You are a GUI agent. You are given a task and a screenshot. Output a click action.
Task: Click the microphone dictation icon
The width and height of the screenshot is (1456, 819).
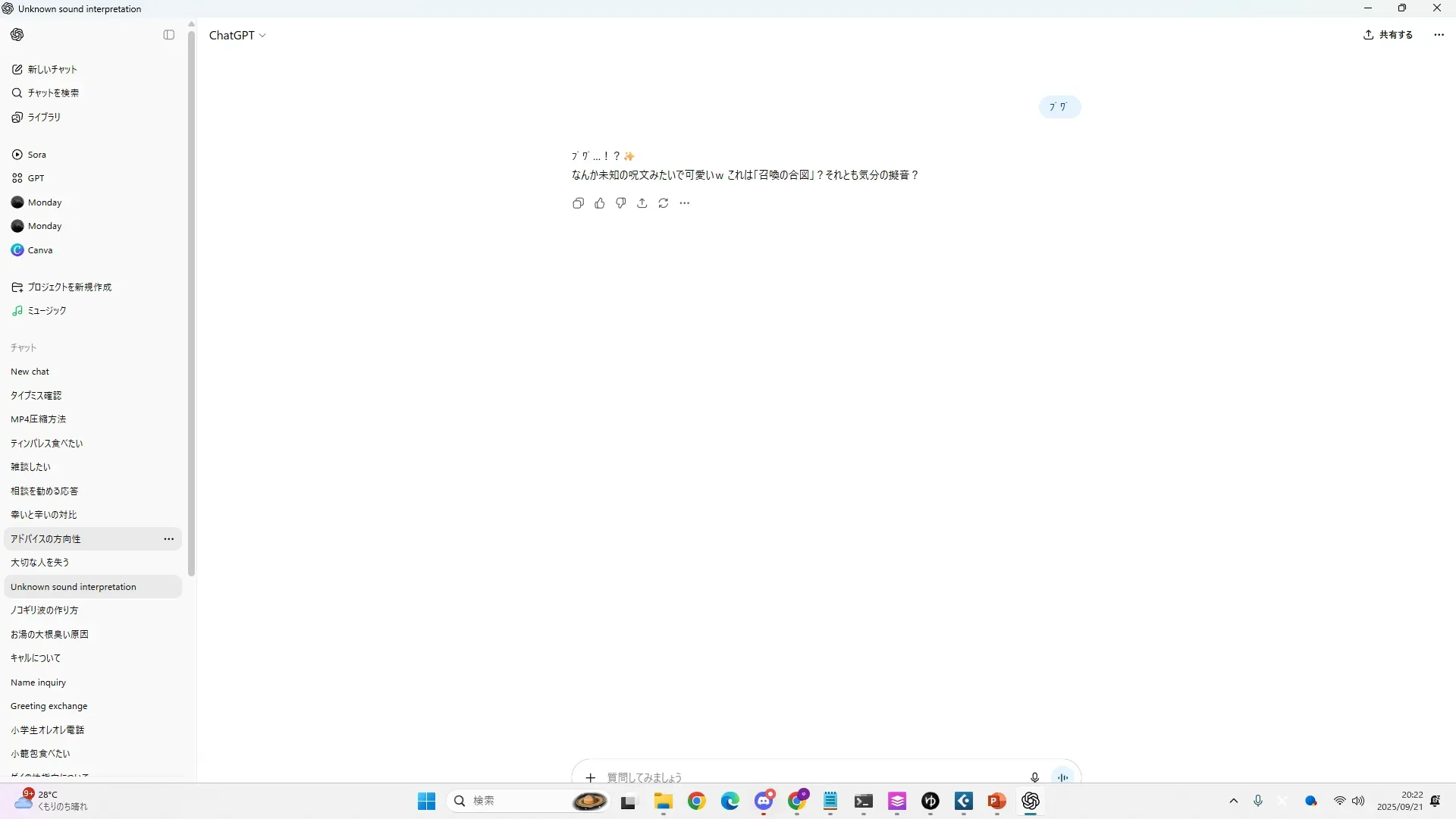pos(1034,777)
